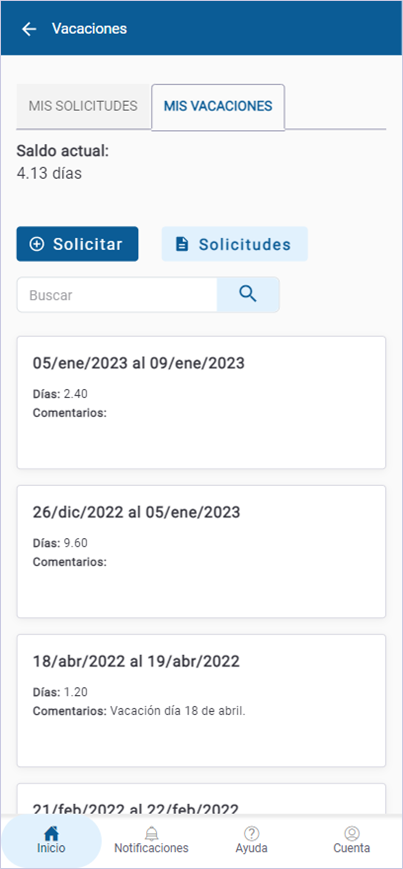Open Notificaciones via the bell icon

151,833
